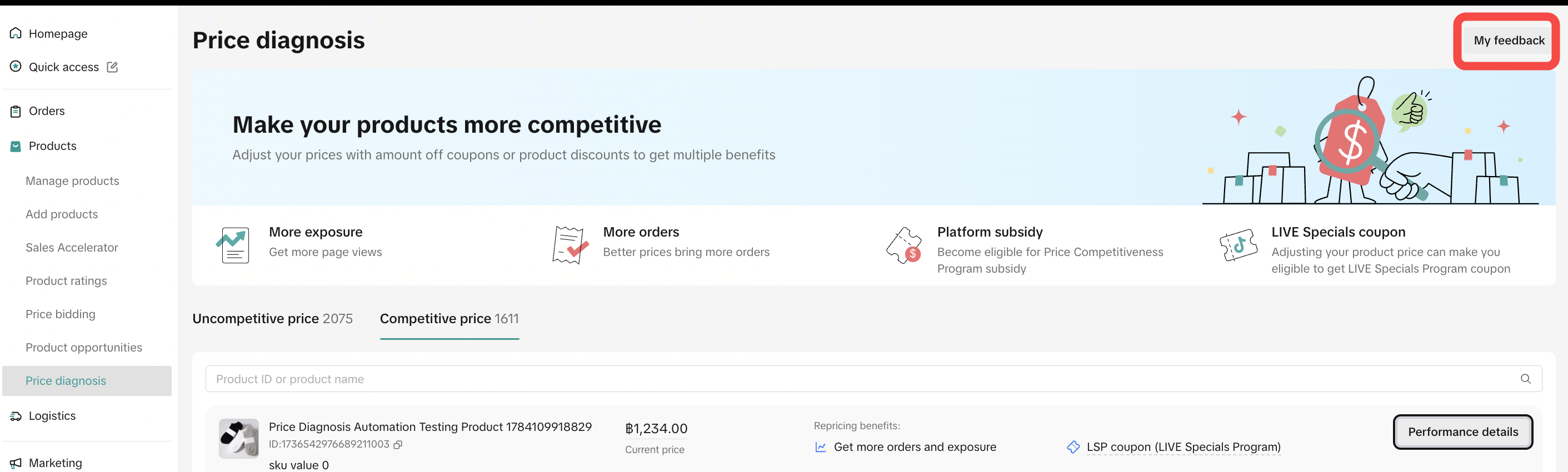Click the Quick access star icon
Image resolution: width=1568 pixels, height=472 pixels.
pos(16,66)
